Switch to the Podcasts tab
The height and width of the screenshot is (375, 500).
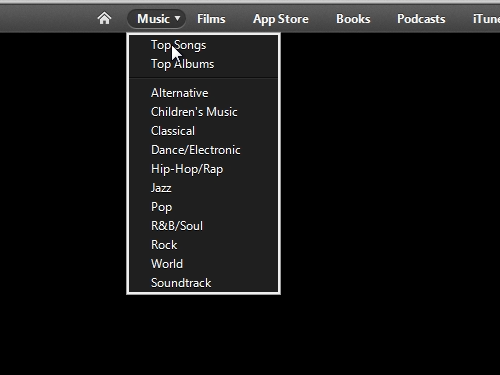click(x=421, y=19)
